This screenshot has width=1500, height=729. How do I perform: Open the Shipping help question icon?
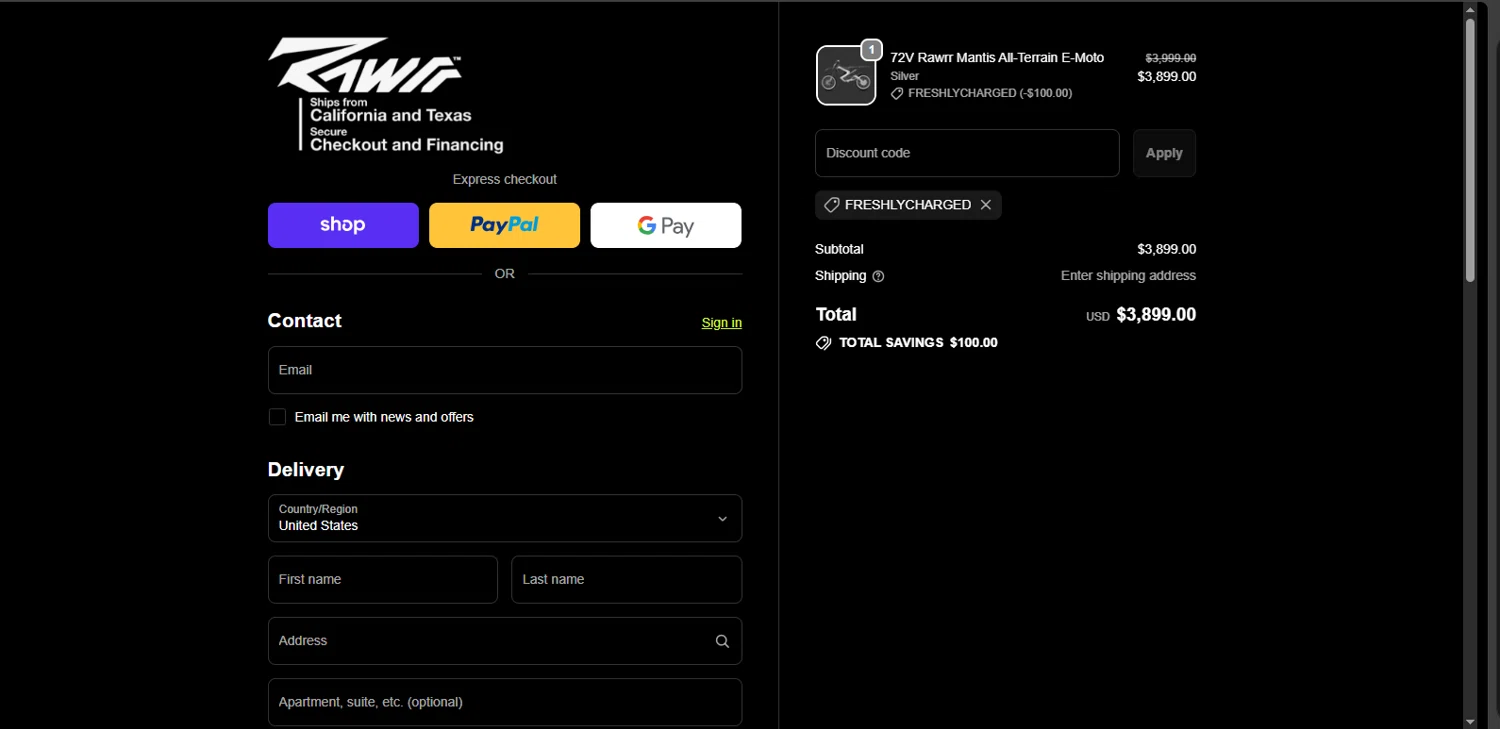[x=878, y=276]
